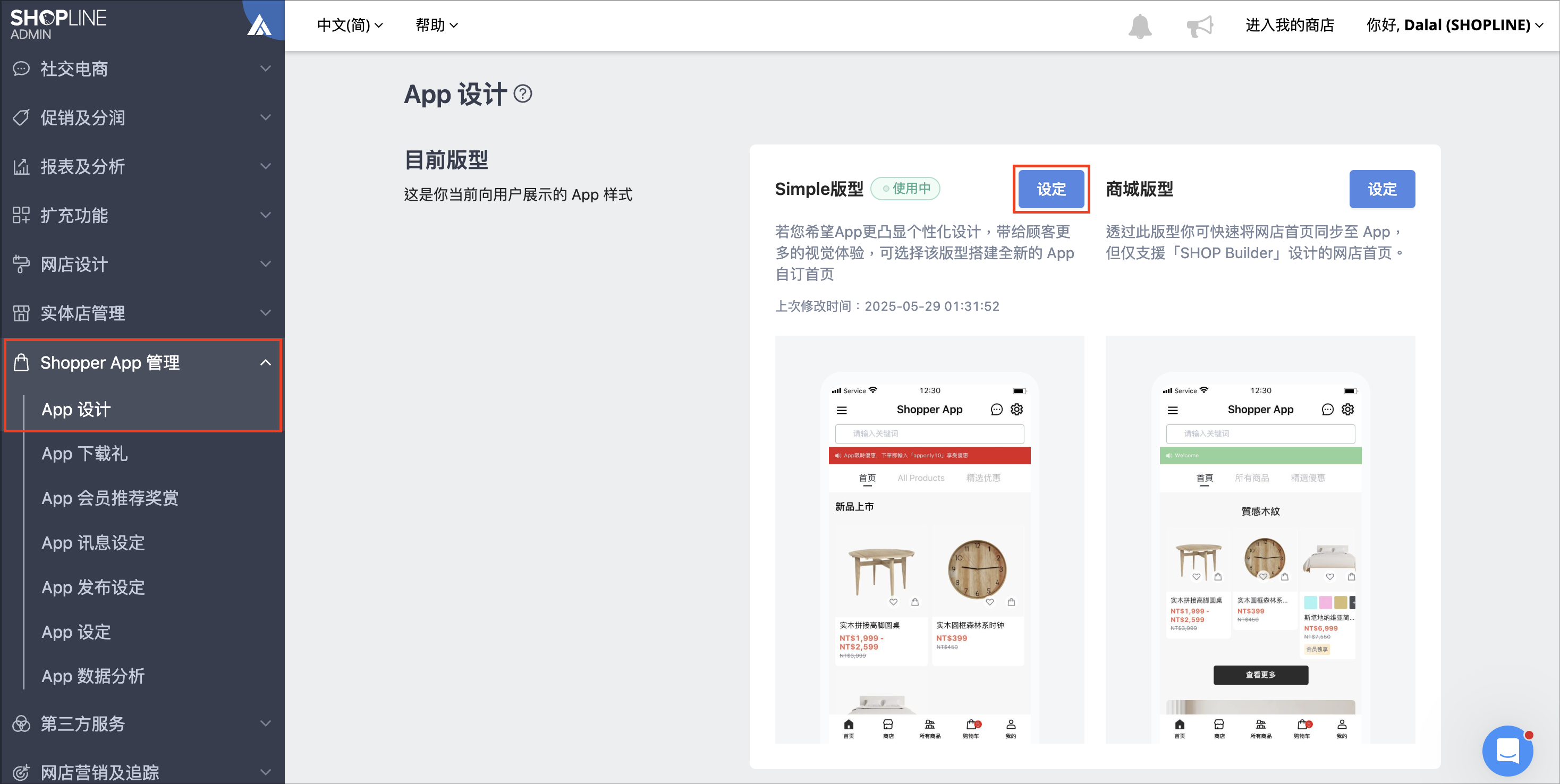The width and height of the screenshot is (1560, 784).
Task: Click the 上次修改时间 timestamp text
Action: pyautogui.click(x=887, y=306)
